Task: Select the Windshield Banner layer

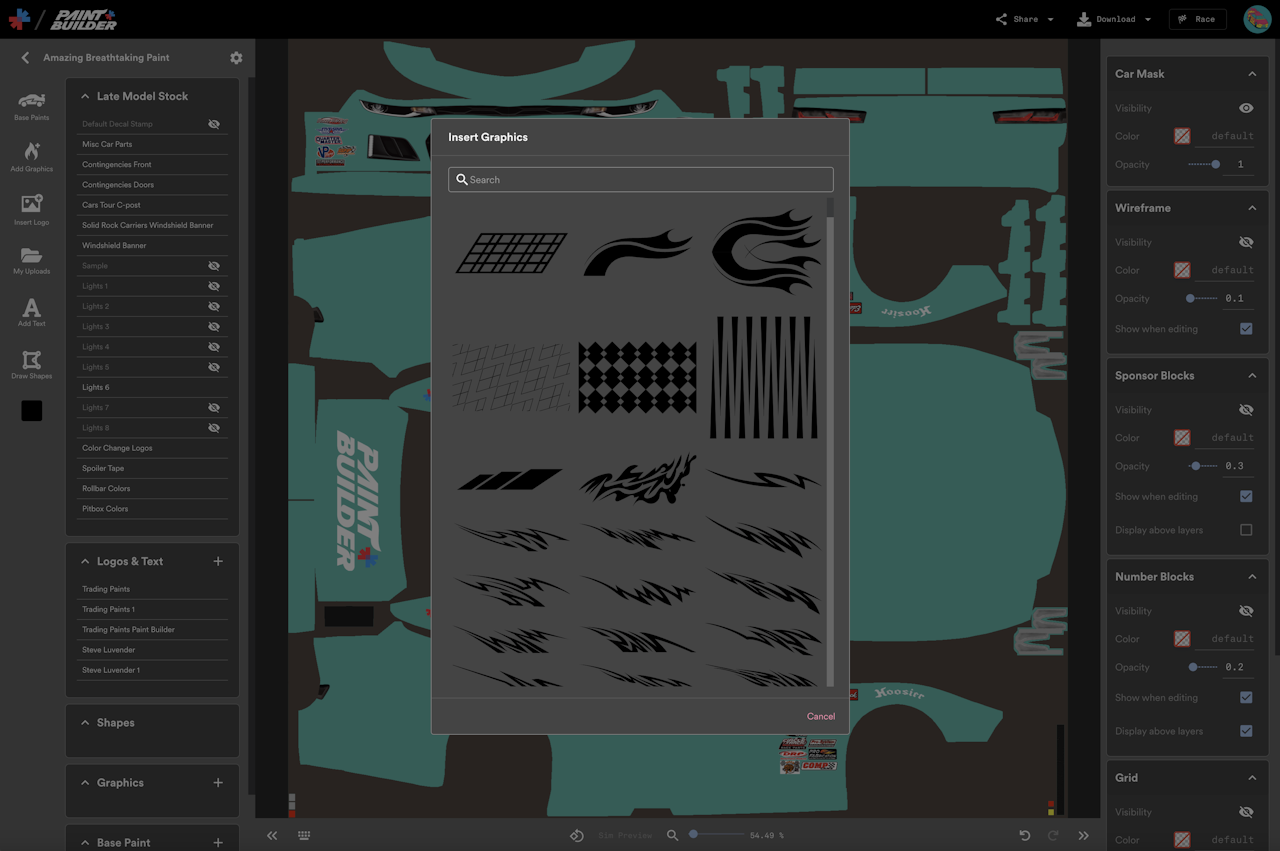Action: (114, 246)
